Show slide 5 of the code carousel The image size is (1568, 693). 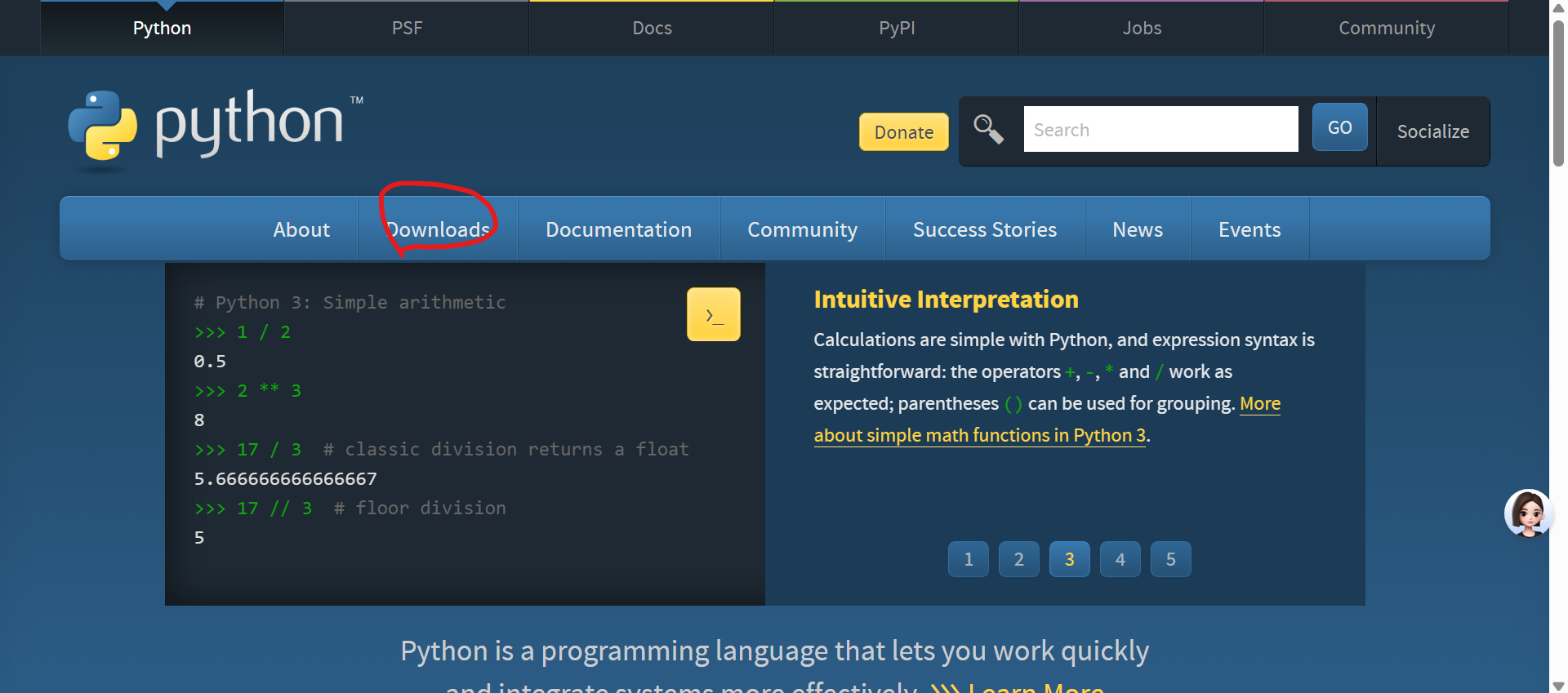point(1171,559)
